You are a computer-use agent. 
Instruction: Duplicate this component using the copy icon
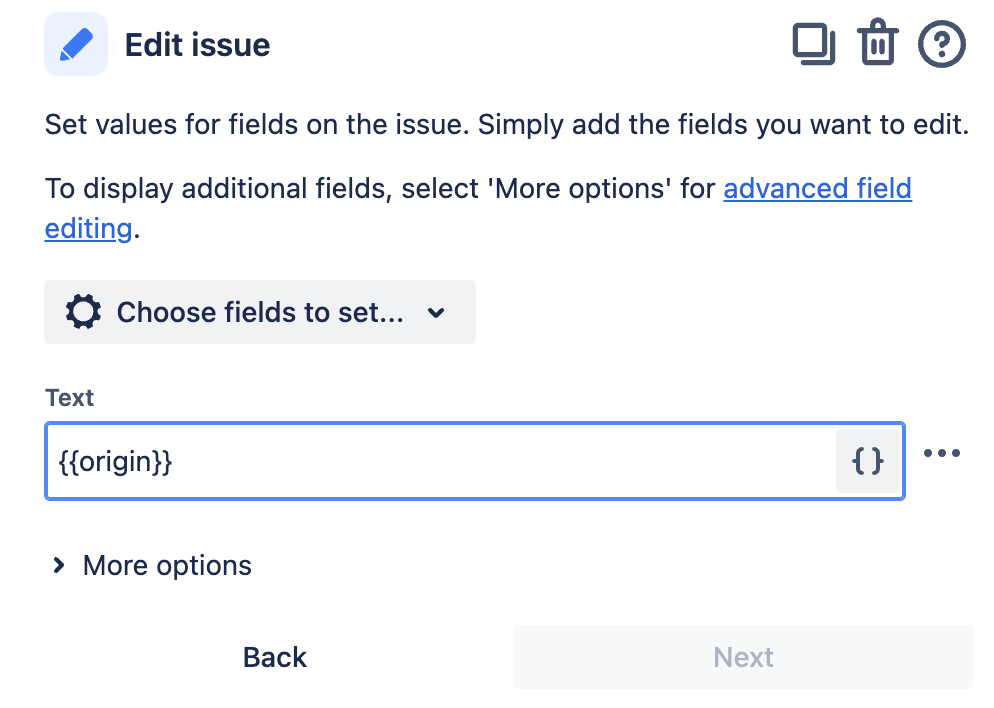click(x=814, y=45)
